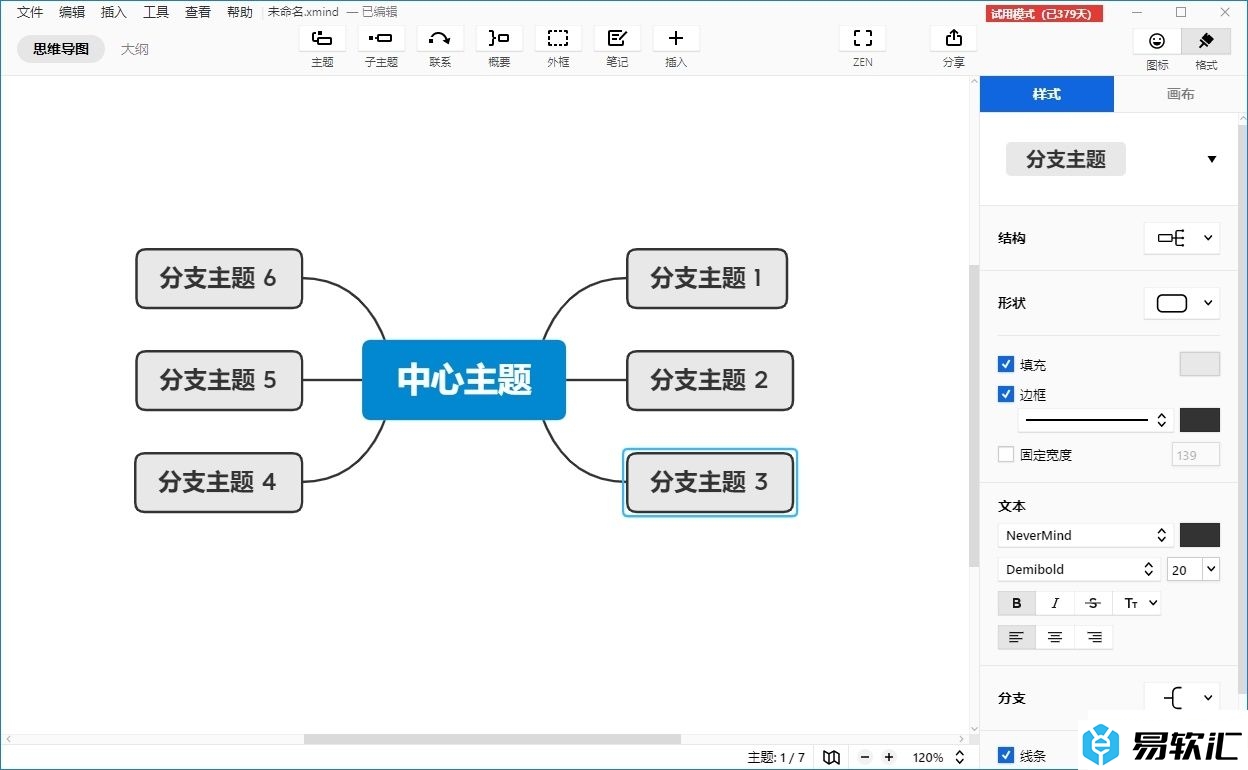Viewport: 1248px width, 770px height.
Task: Open the border color swatch
Action: tap(1200, 420)
